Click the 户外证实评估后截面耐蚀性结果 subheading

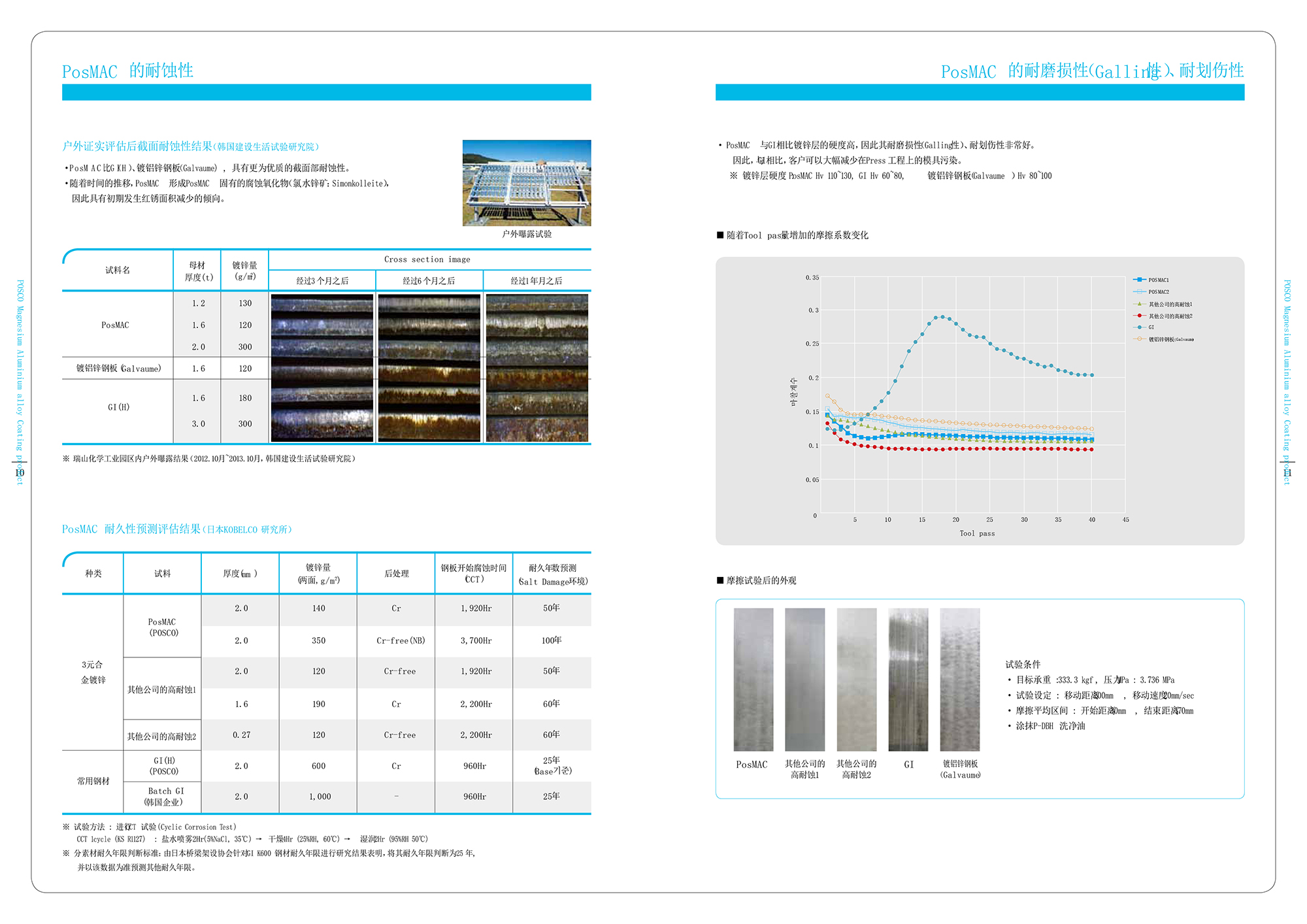click(x=191, y=146)
